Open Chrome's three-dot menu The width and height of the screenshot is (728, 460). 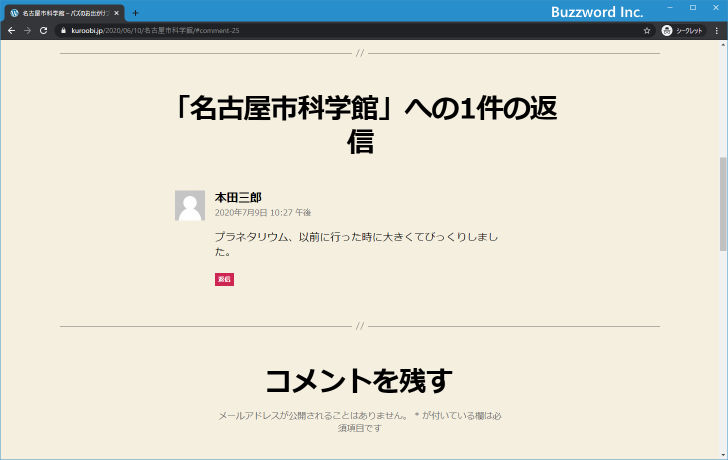717,31
